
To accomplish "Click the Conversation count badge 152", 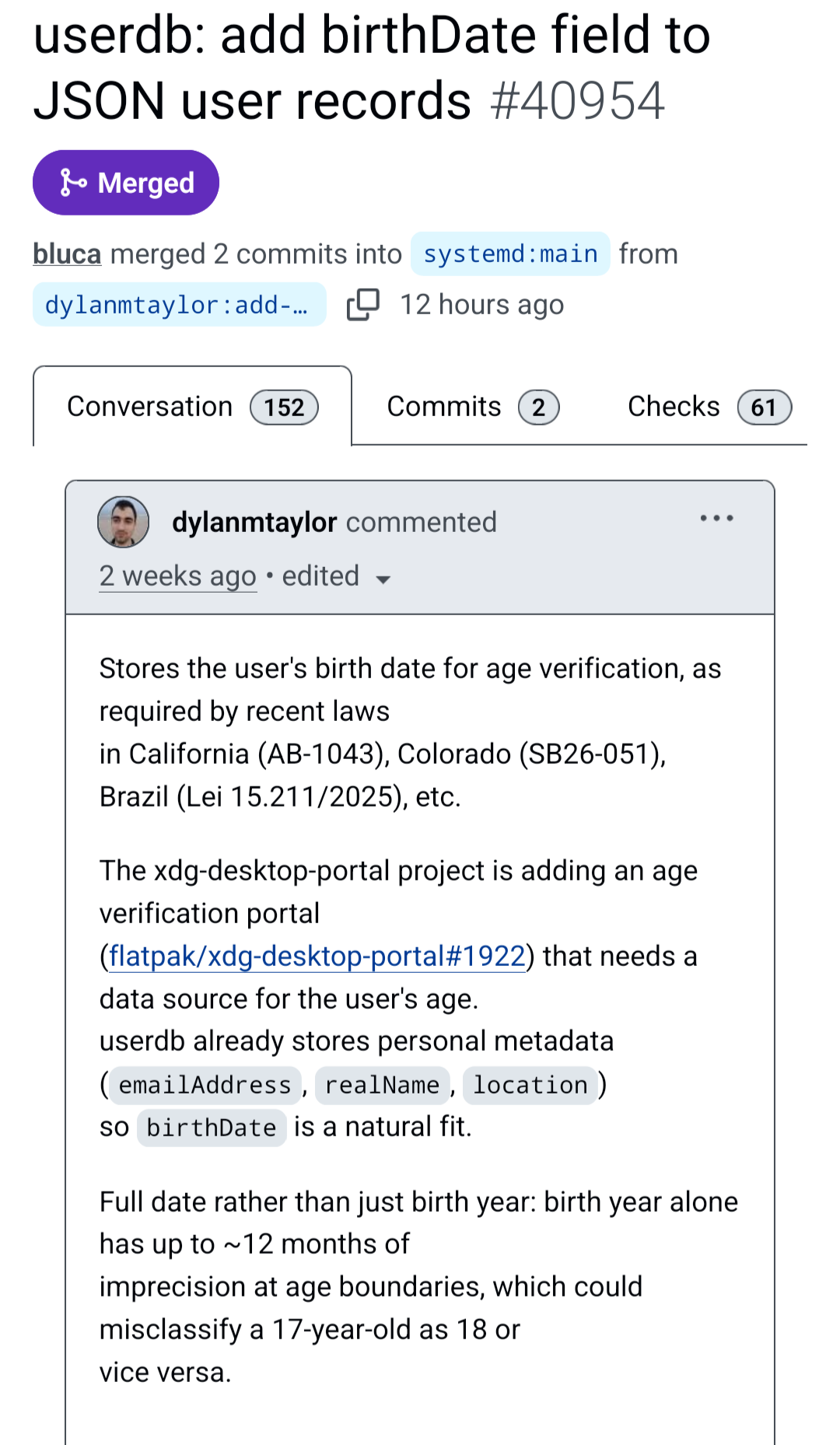I will [x=284, y=408].
